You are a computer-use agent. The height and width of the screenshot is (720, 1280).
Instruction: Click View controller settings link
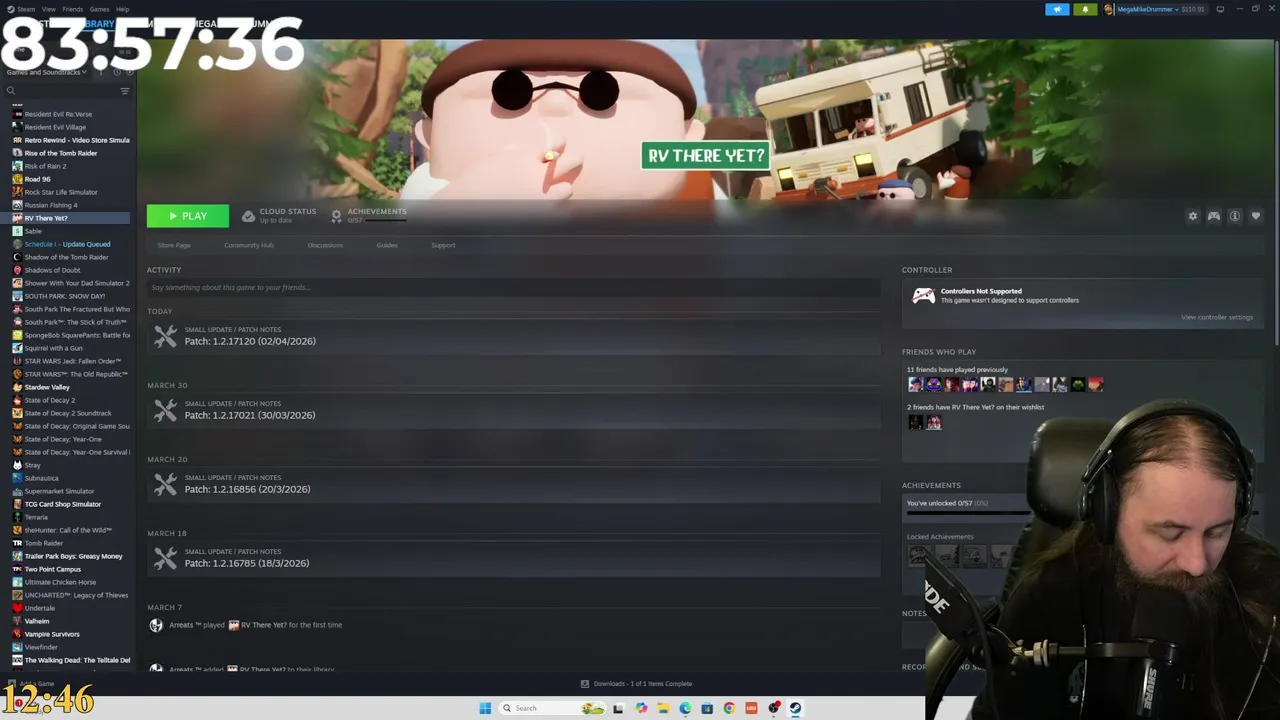tap(1217, 317)
